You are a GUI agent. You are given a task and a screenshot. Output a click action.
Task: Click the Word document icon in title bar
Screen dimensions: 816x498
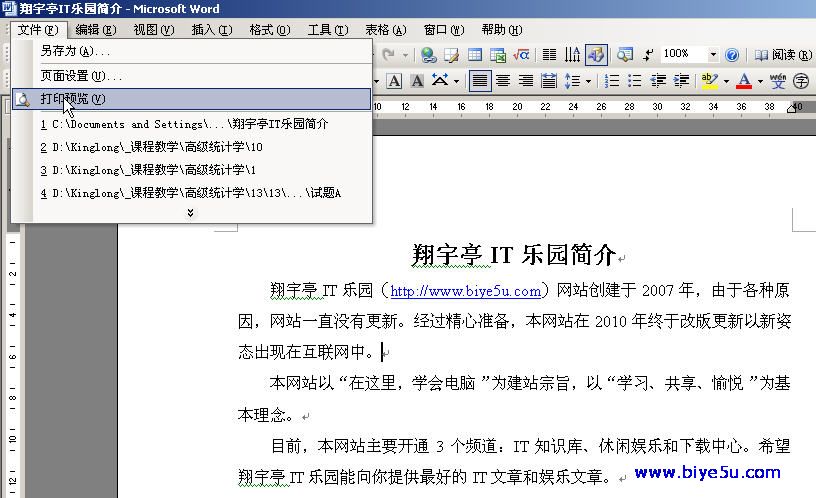click(x=9, y=9)
